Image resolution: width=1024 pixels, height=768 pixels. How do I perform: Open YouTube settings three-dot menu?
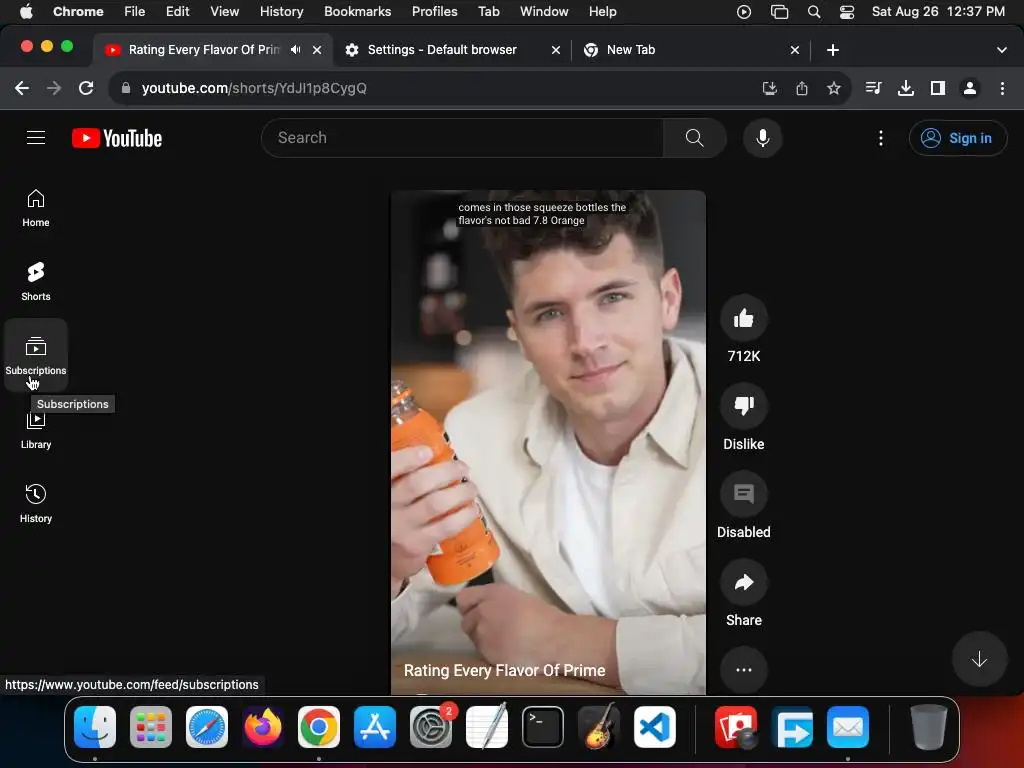pyautogui.click(x=880, y=138)
